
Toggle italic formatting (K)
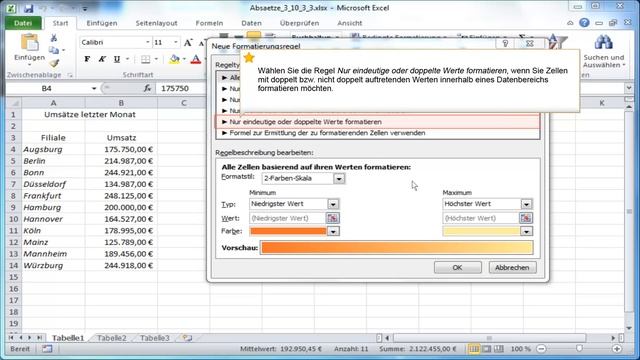point(102,60)
